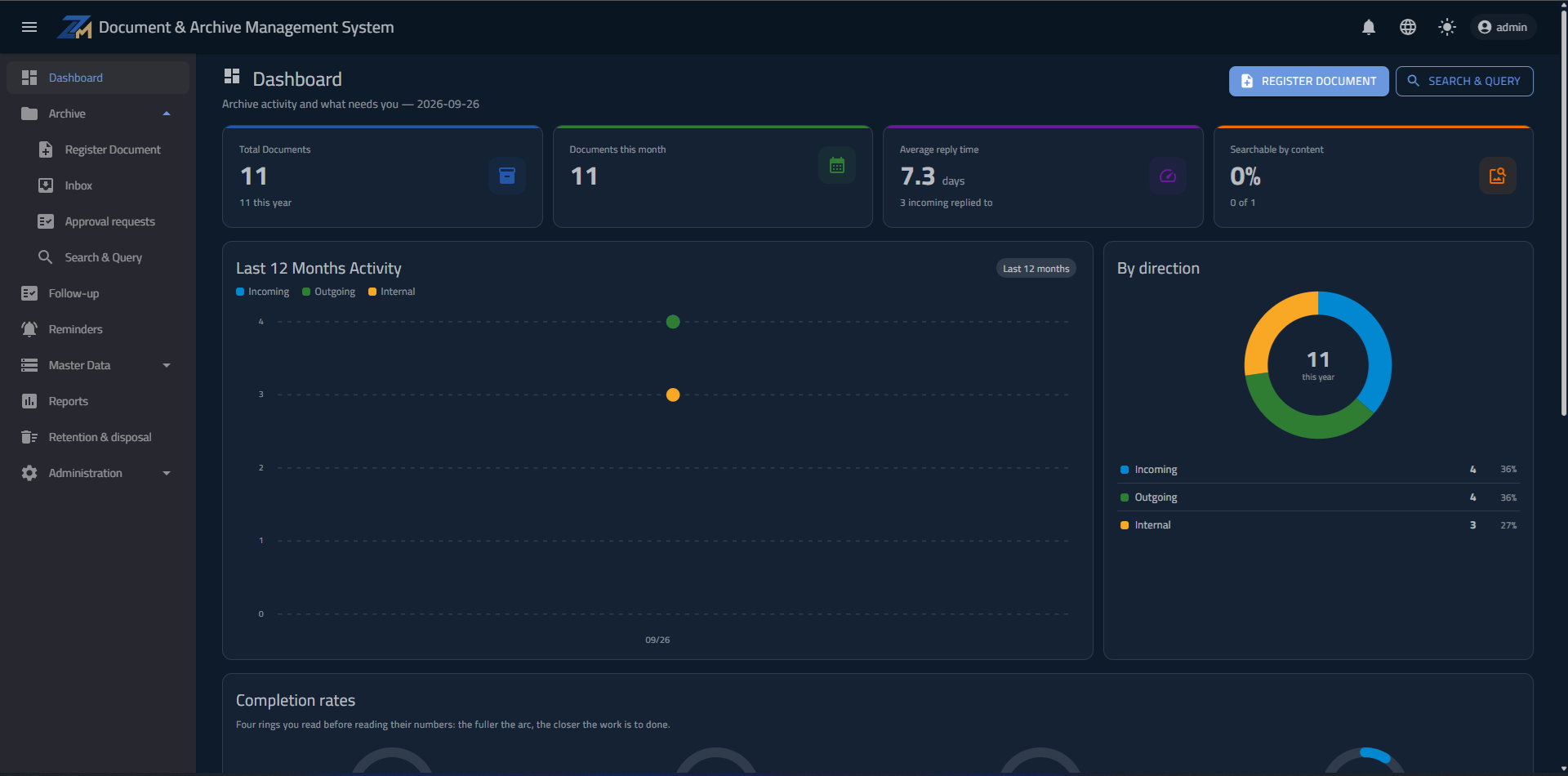Open Approval requests in sidebar
Viewport: 1568px width, 776px height.
(x=98, y=221)
